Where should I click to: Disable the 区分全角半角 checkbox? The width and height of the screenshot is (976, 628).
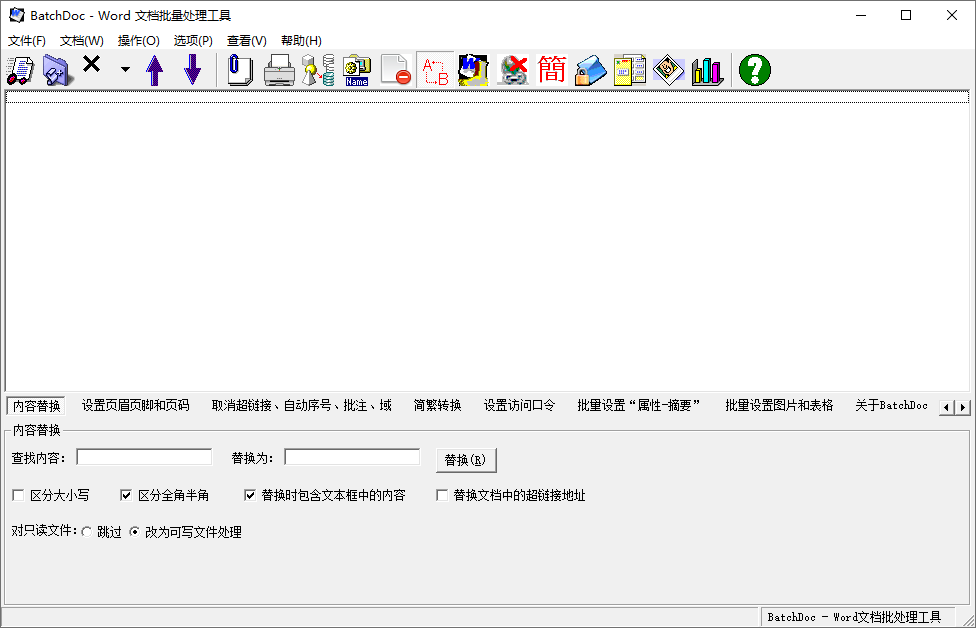126,494
